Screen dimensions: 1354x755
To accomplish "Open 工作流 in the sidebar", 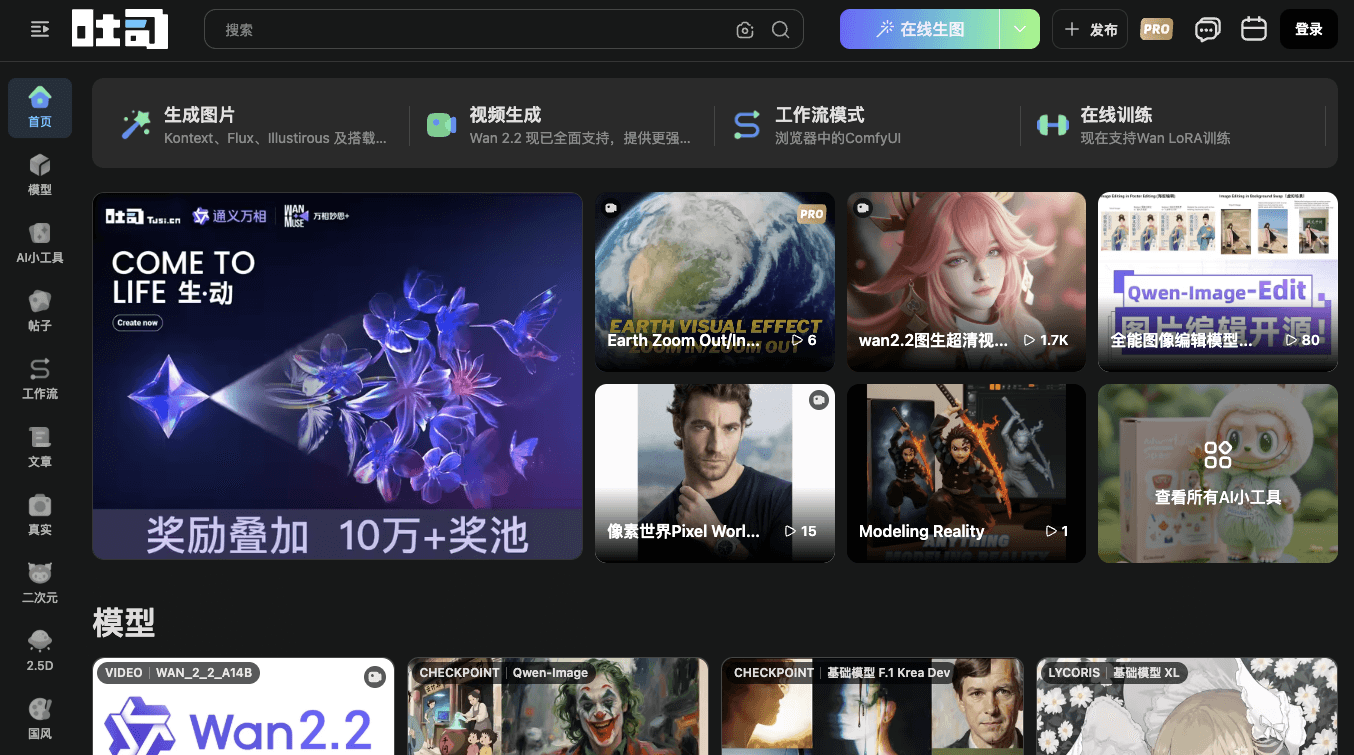I will pos(40,380).
